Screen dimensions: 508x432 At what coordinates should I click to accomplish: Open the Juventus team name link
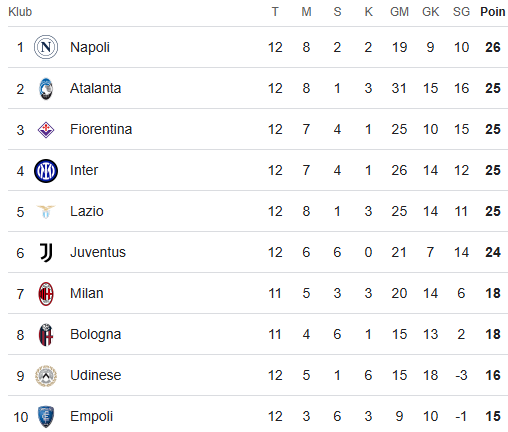(98, 252)
